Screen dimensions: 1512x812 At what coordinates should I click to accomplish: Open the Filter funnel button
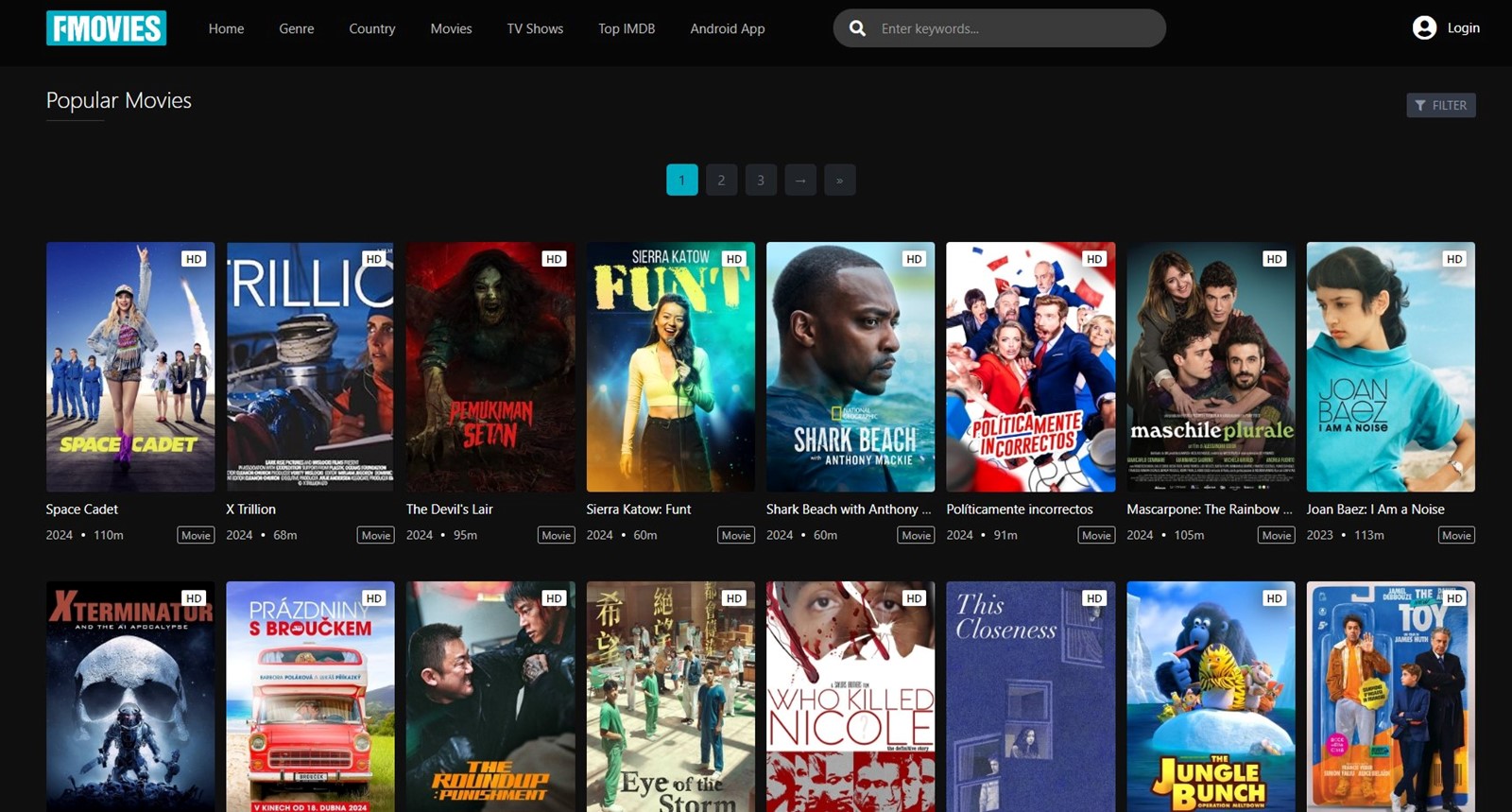(1440, 105)
